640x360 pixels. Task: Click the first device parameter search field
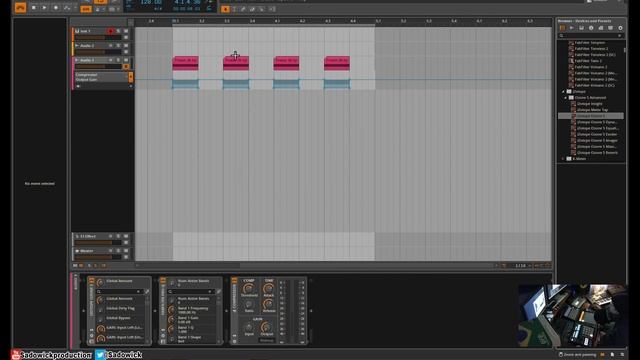tap(119, 291)
